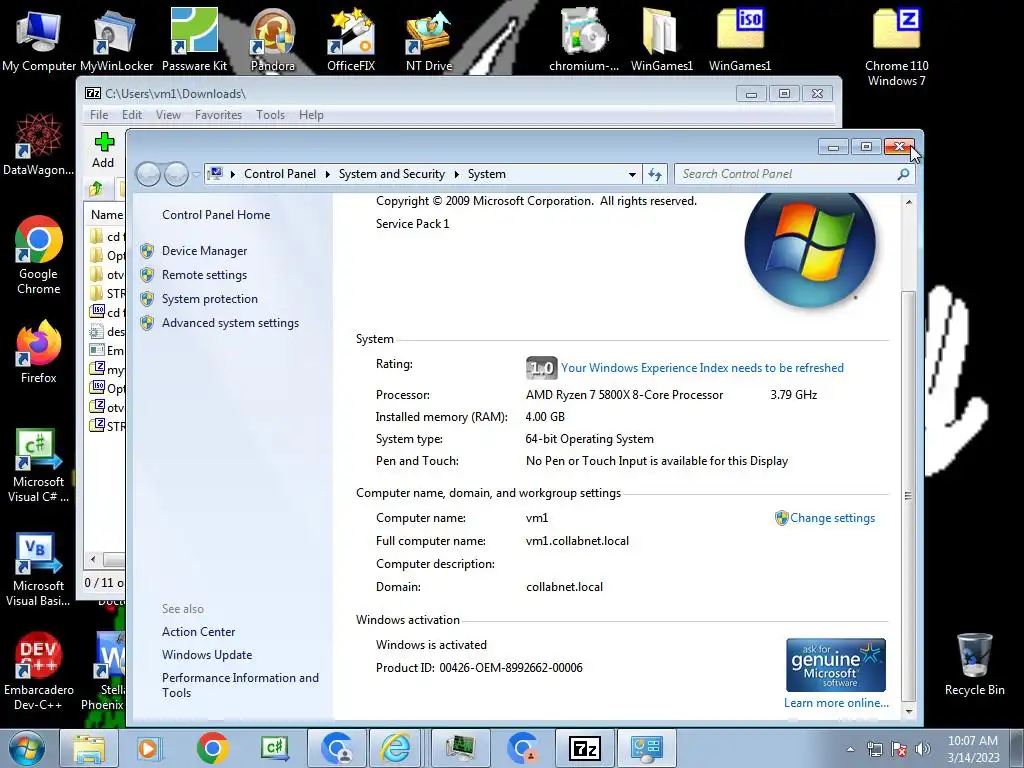This screenshot has width=1024, height=768.
Task: Select the WinGames1 folder icon
Action: tap(662, 40)
